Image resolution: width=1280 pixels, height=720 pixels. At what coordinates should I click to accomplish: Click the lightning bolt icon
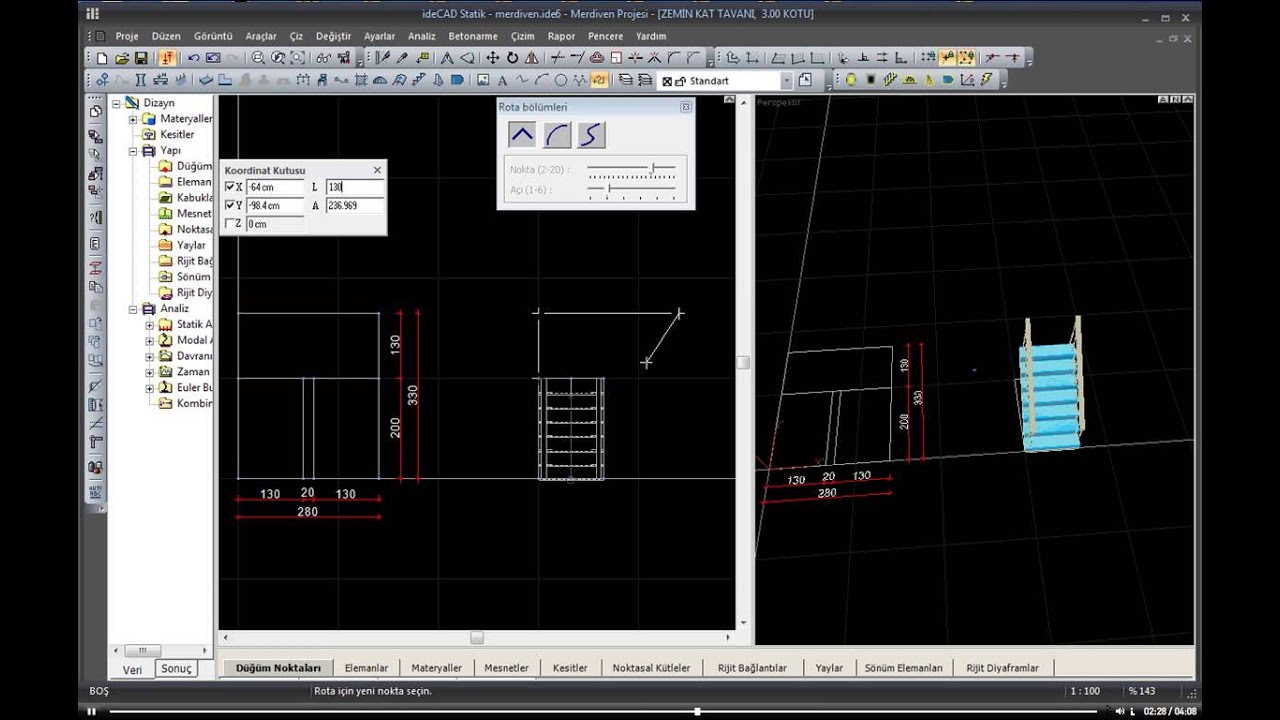[986, 80]
